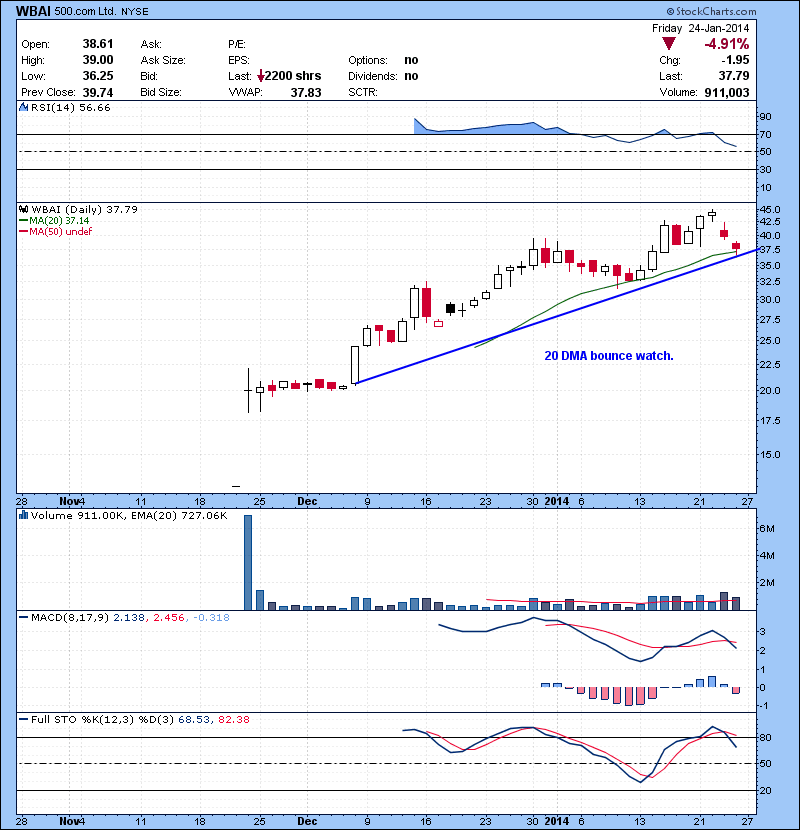Click the tallest volume bar in the volume panel
Viewport: 800px width, 830px height.
point(248,562)
